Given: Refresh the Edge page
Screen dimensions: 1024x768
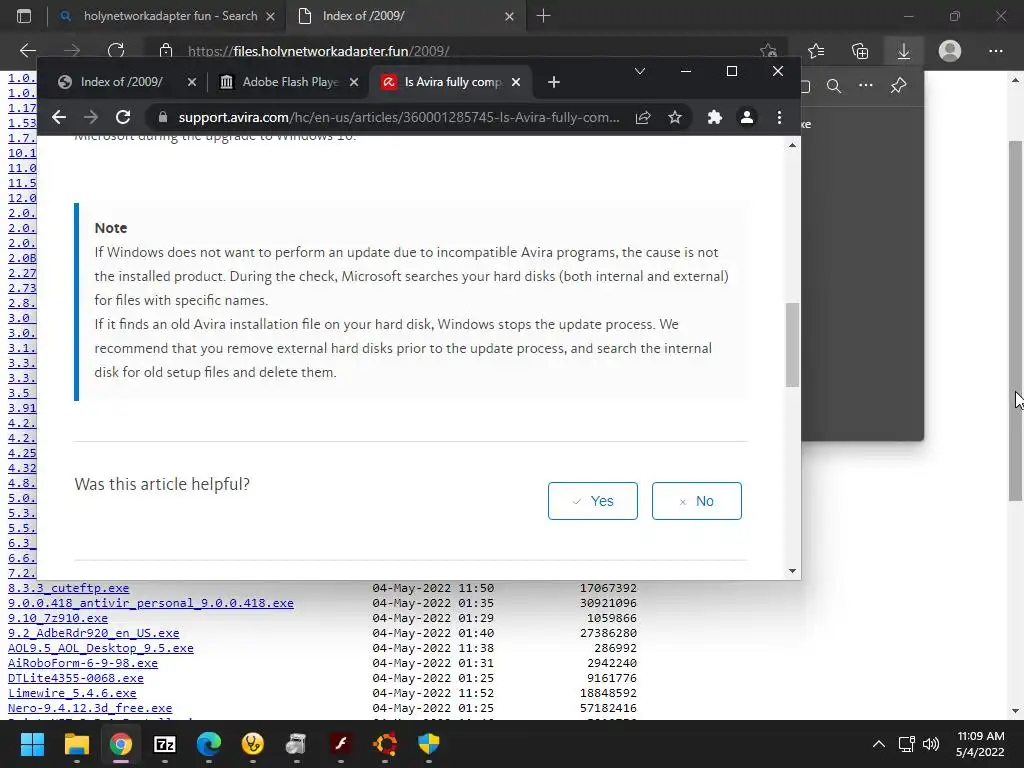Looking at the screenshot, I should [116, 50].
